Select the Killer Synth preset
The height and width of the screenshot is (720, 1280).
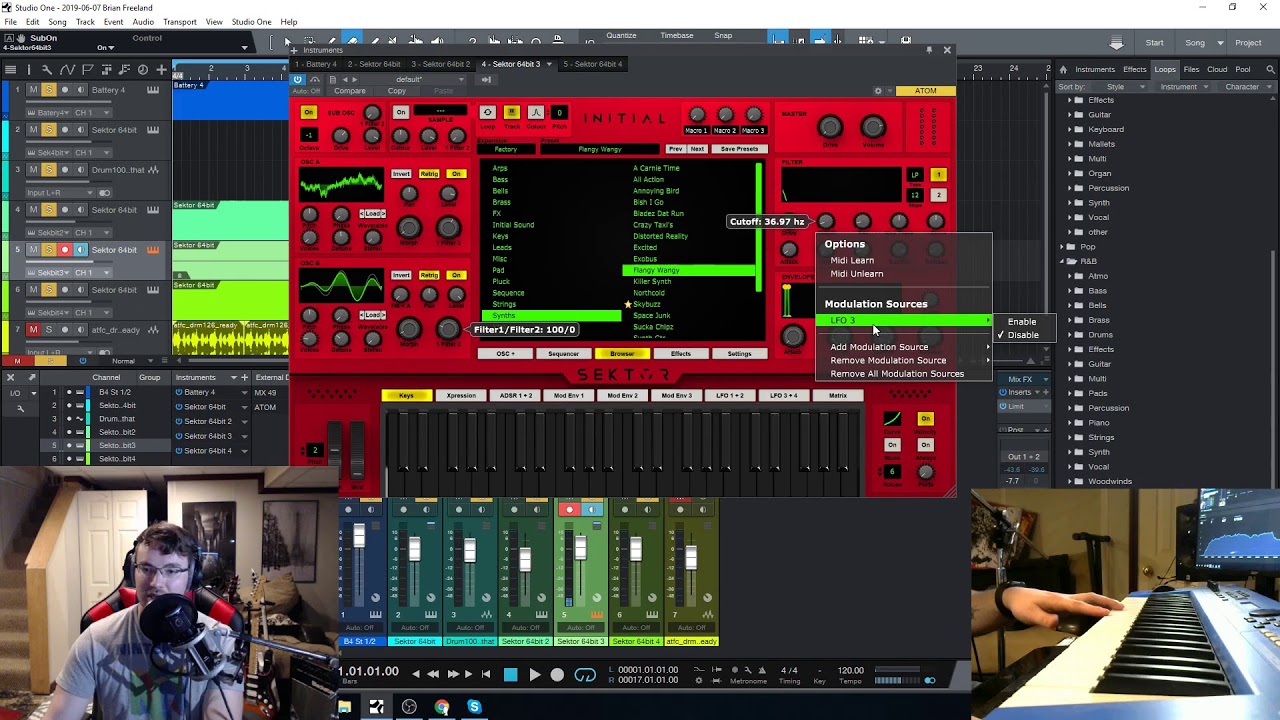[x=652, y=282]
